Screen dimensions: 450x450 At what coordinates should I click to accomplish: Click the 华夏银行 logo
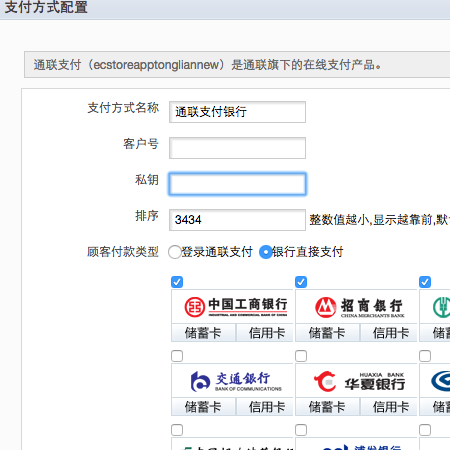click(359, 381)
